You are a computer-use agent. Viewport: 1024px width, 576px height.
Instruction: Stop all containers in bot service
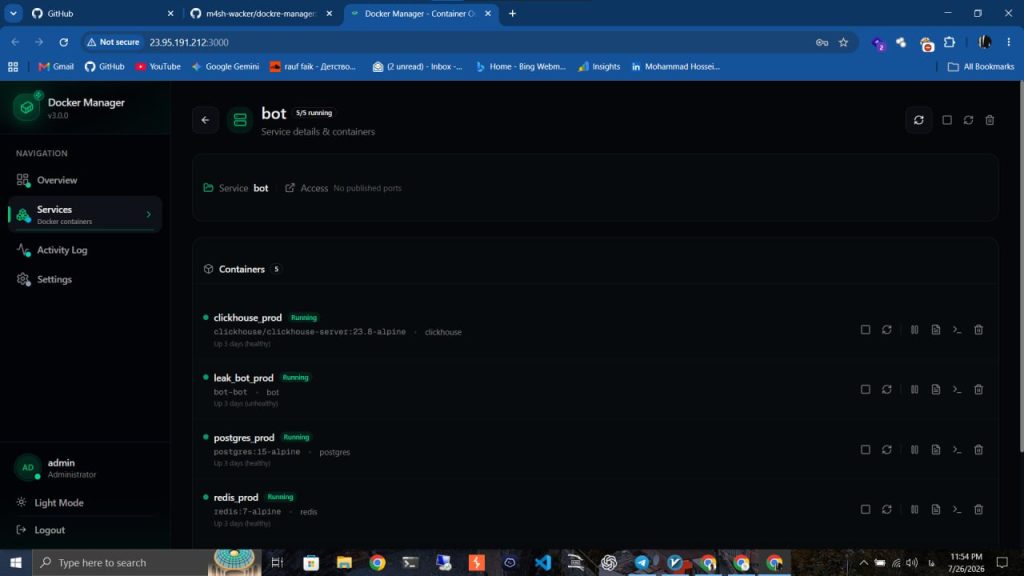[947, 120]
